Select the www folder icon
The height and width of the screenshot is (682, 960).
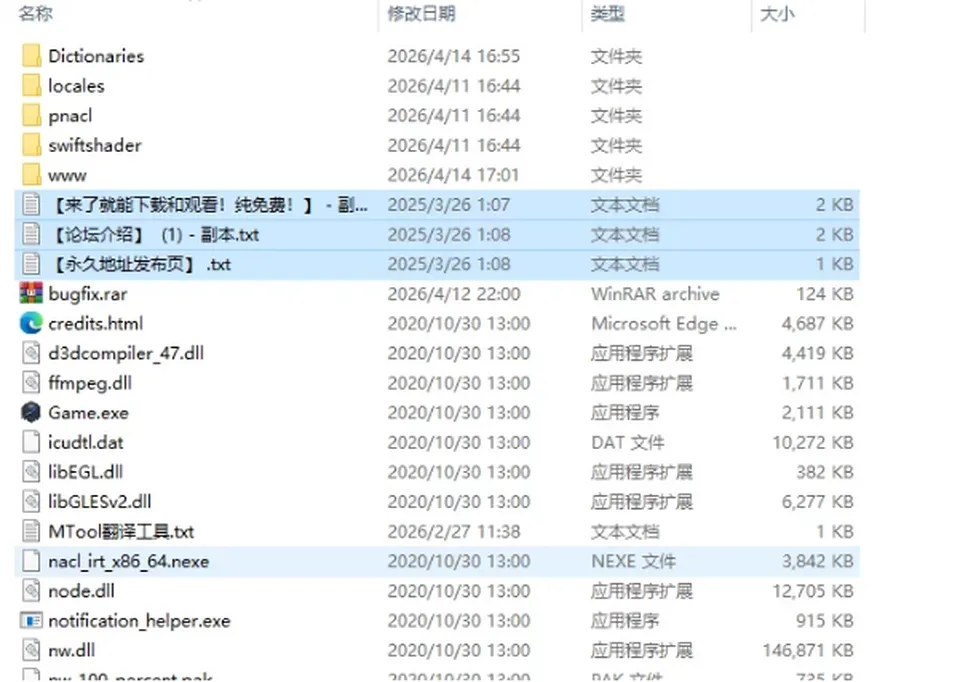pos(31,175)
